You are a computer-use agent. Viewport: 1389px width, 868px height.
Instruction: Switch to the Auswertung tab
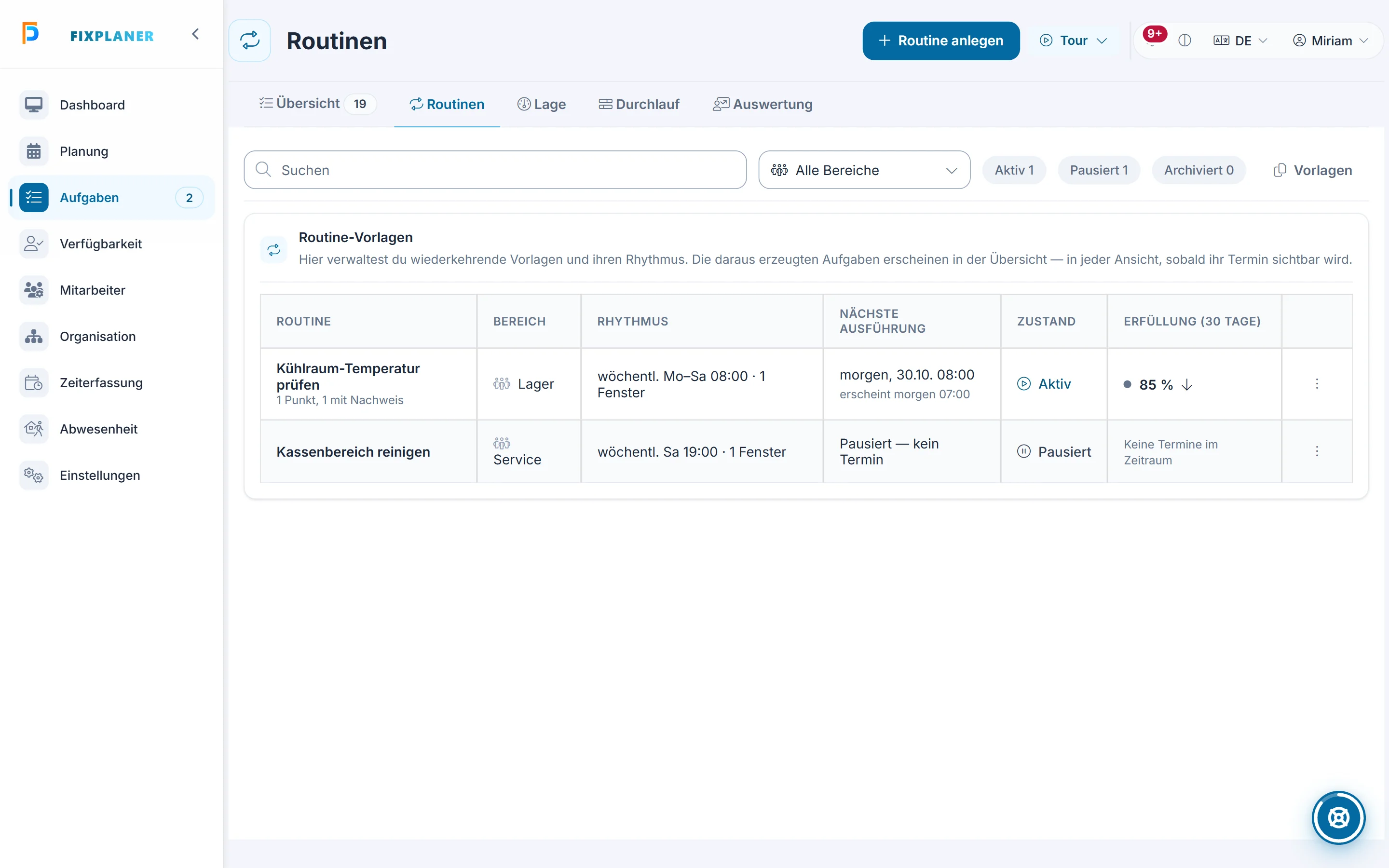tap(762, 105)
